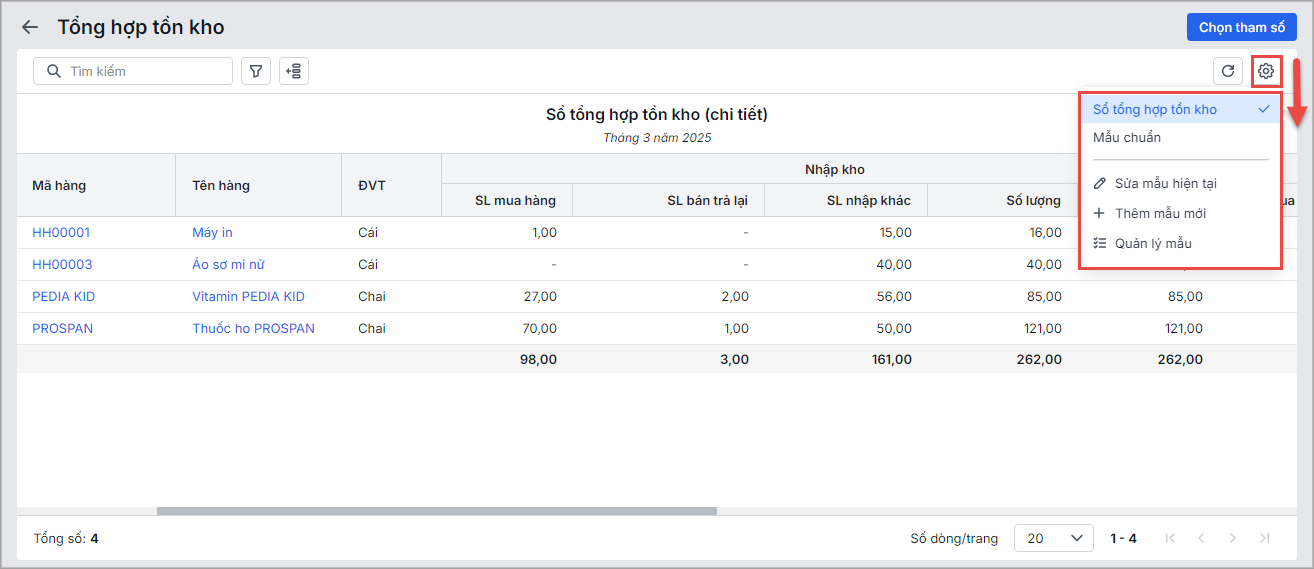1314x569 pixels.
Task: Expand rows per page dropdown
Action: 1053,538
